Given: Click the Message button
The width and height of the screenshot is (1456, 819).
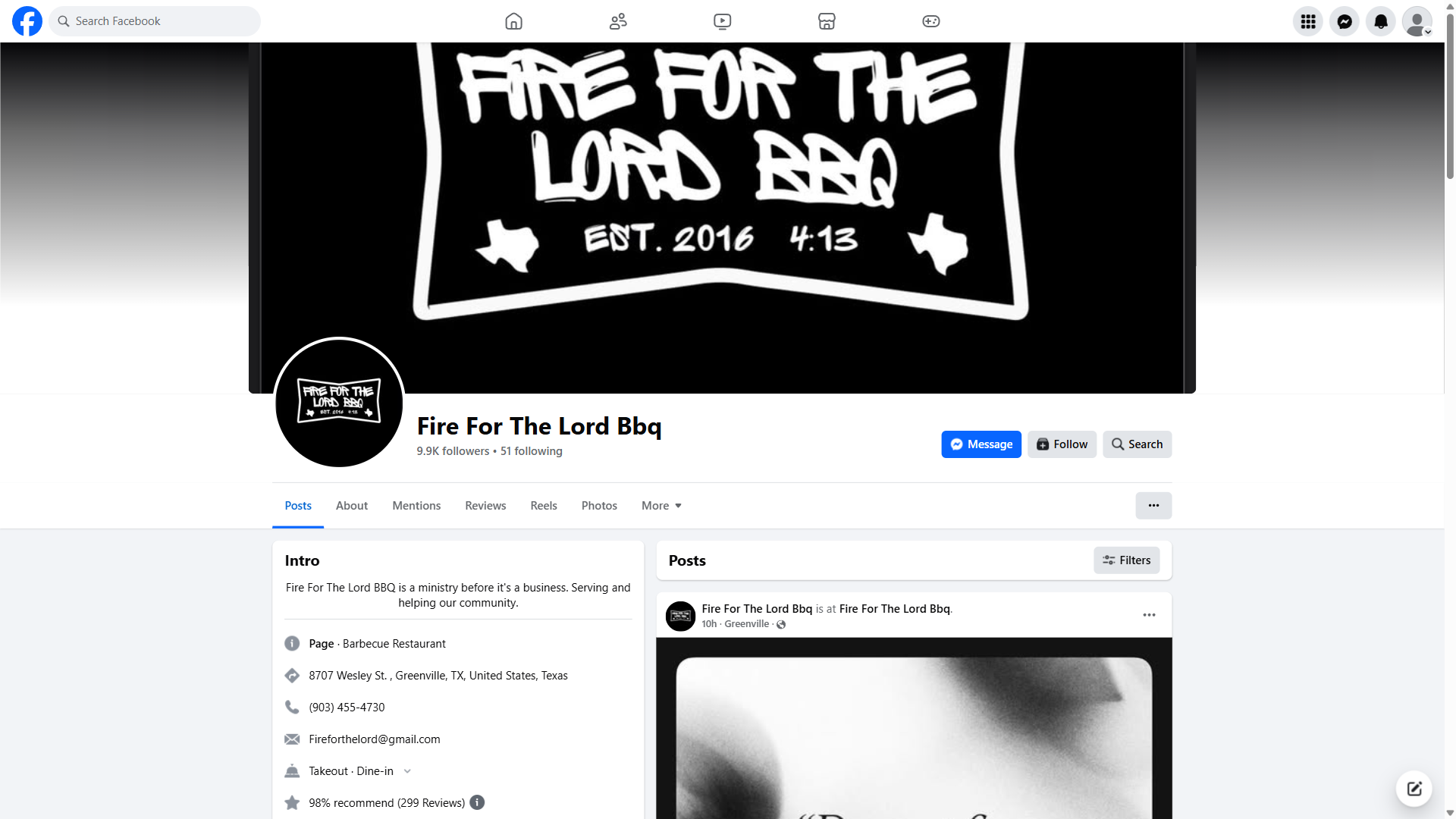Looking at the screenshot, I should pos(981,444).
